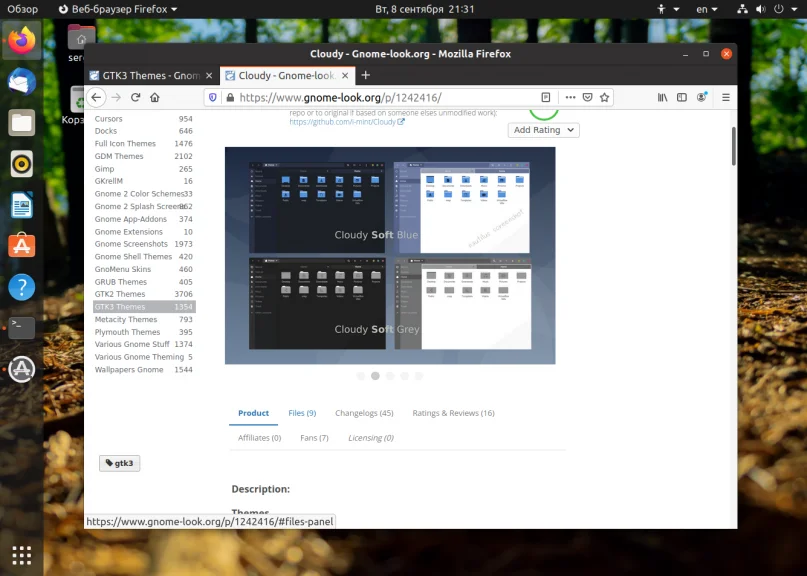
Task: Select the Product tab
Action: pyautogui.click(x=253, y=413)
